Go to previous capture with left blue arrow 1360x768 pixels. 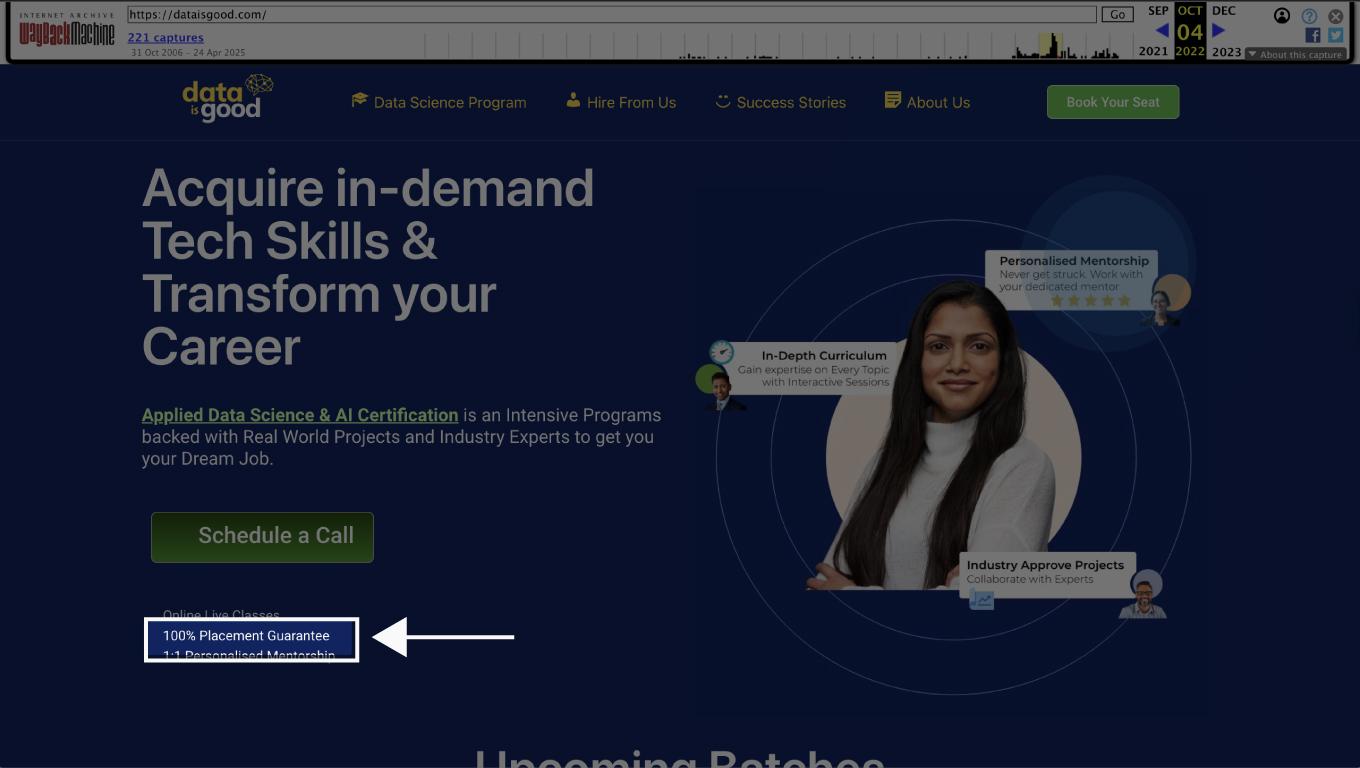1161,31
